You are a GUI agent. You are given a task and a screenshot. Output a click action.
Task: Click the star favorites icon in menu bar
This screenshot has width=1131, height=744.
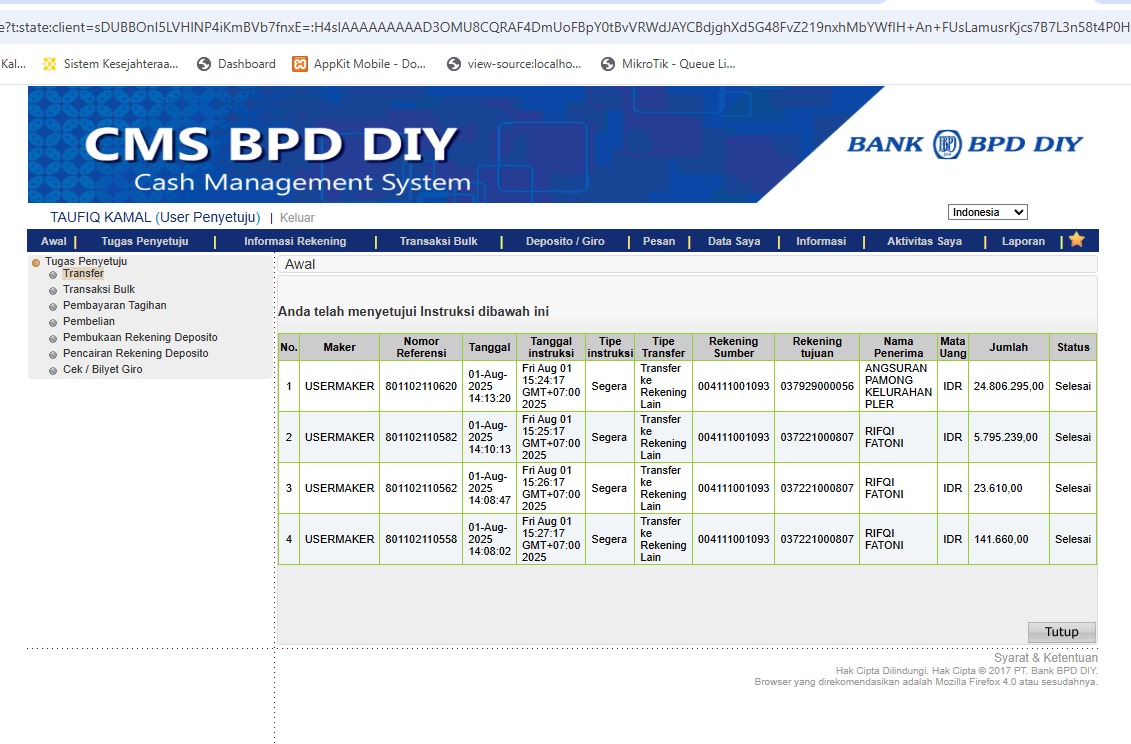[x=1076, y=240]
